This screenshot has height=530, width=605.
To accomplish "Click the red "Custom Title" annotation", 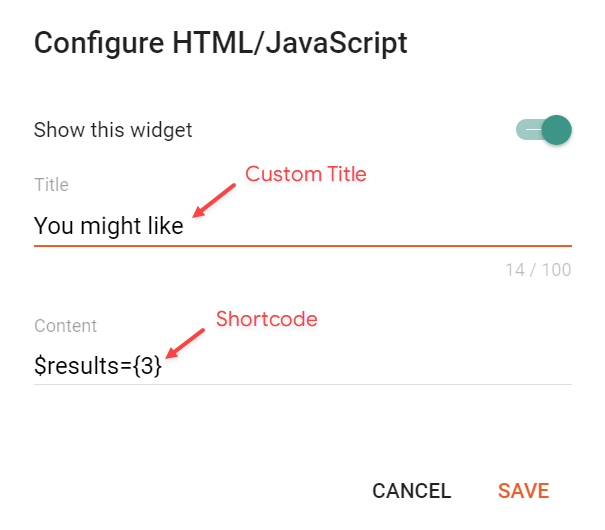I will click(306, 174).
